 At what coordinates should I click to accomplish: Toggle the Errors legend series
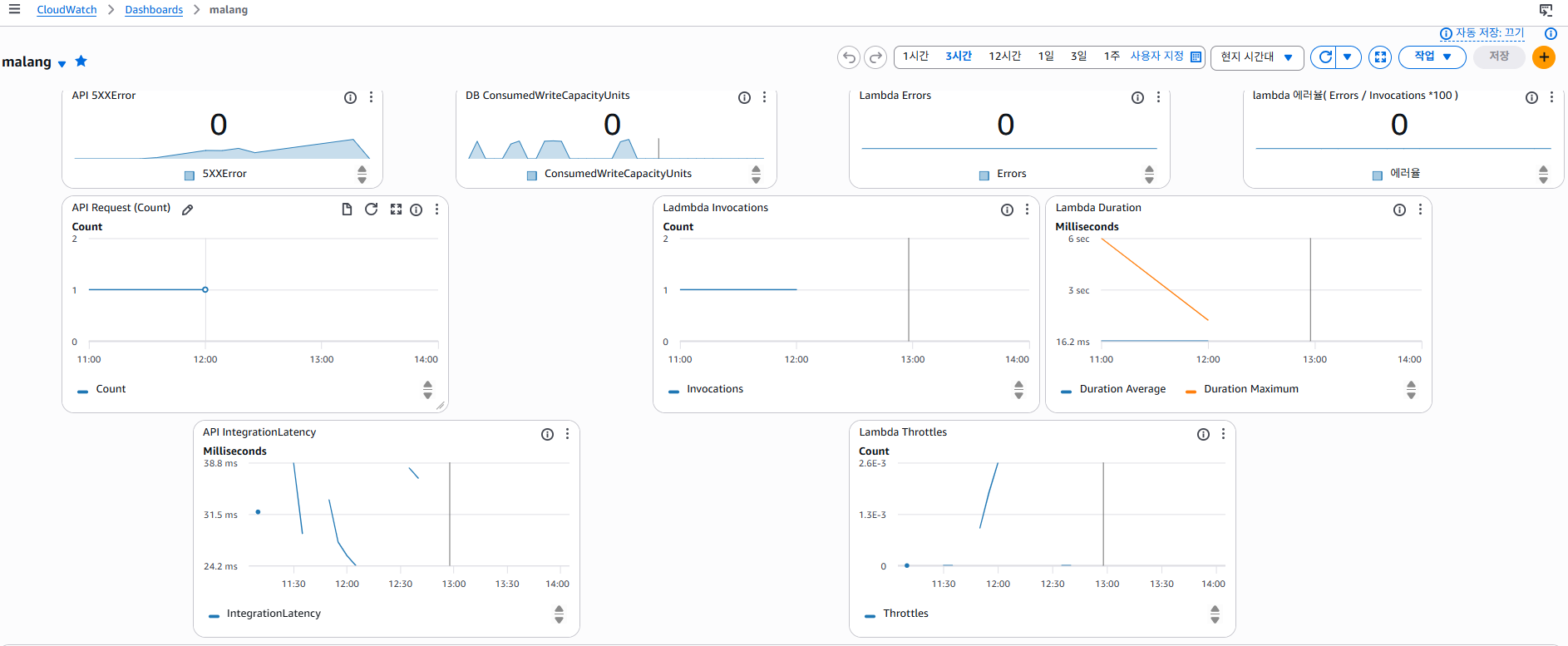(1003, 174)
